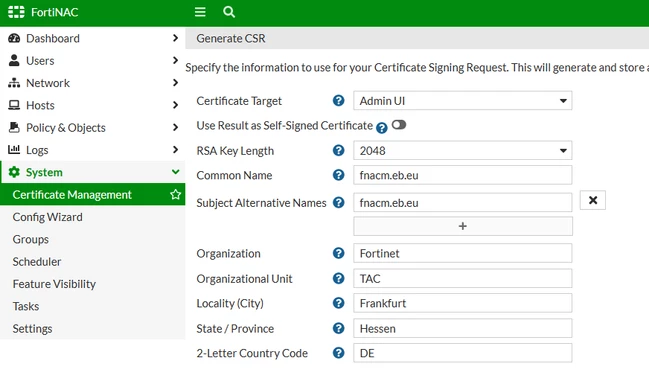Click the Hosts laptop icon
649x375 pixels.
(x=14, y=105)
